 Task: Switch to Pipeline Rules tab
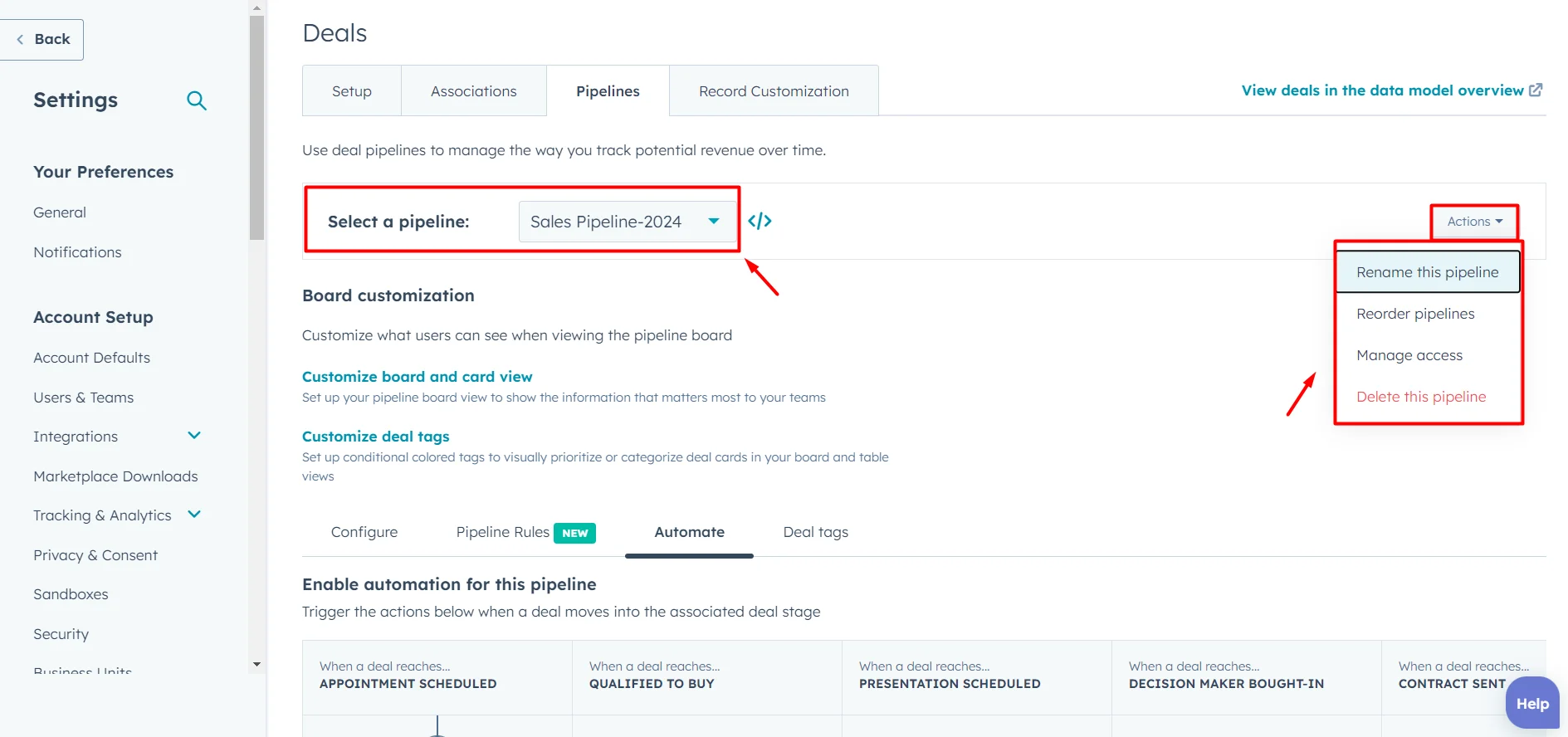[503, 532]
